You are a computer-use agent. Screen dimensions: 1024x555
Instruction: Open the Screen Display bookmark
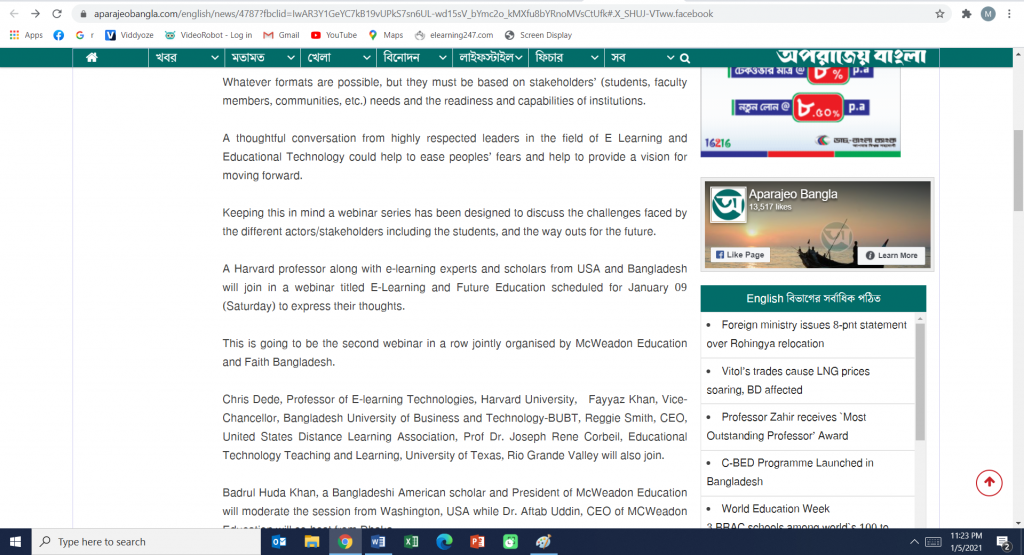click(538, 35)
